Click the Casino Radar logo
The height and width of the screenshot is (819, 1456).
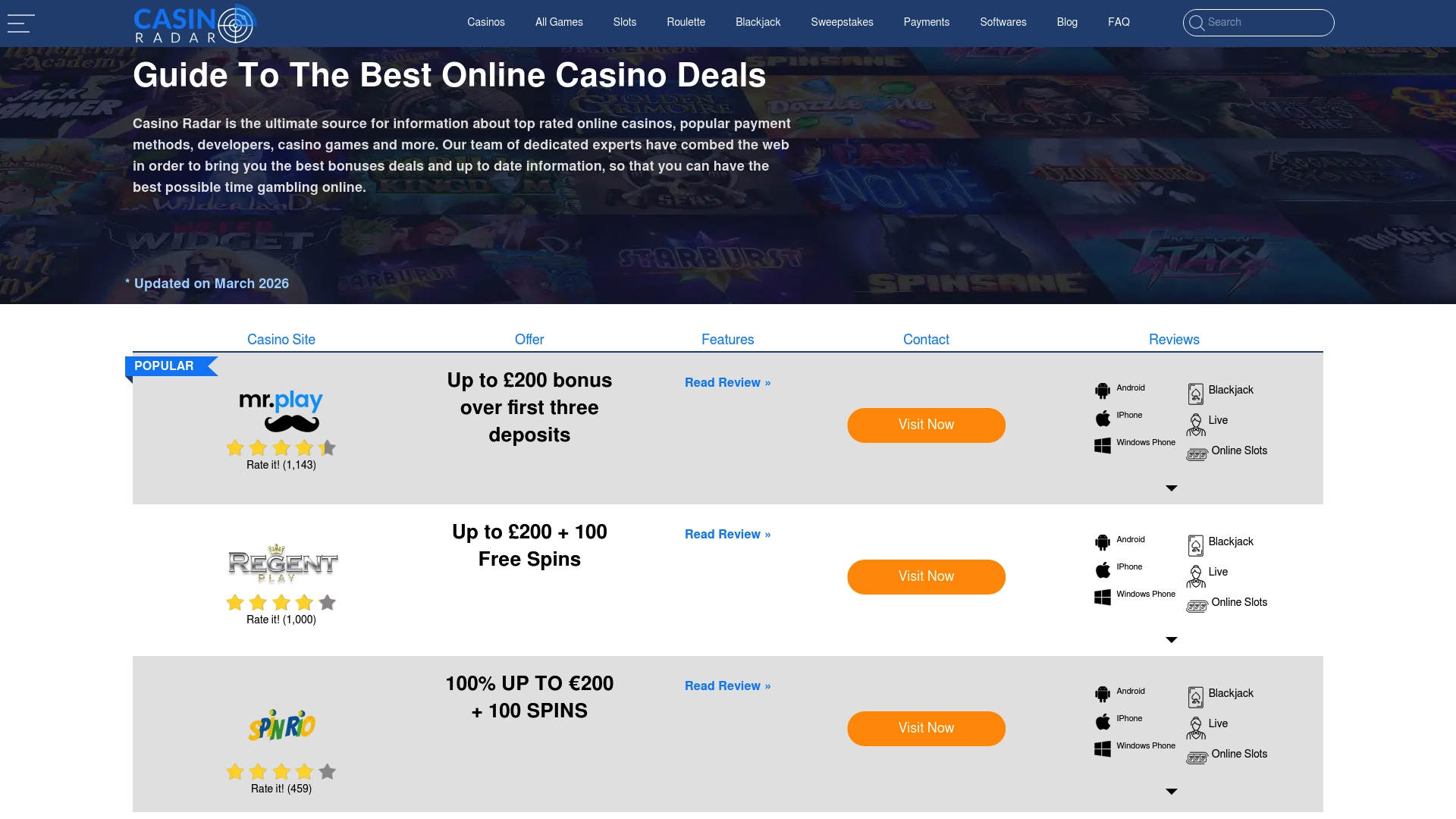click(x=195, y=24)
